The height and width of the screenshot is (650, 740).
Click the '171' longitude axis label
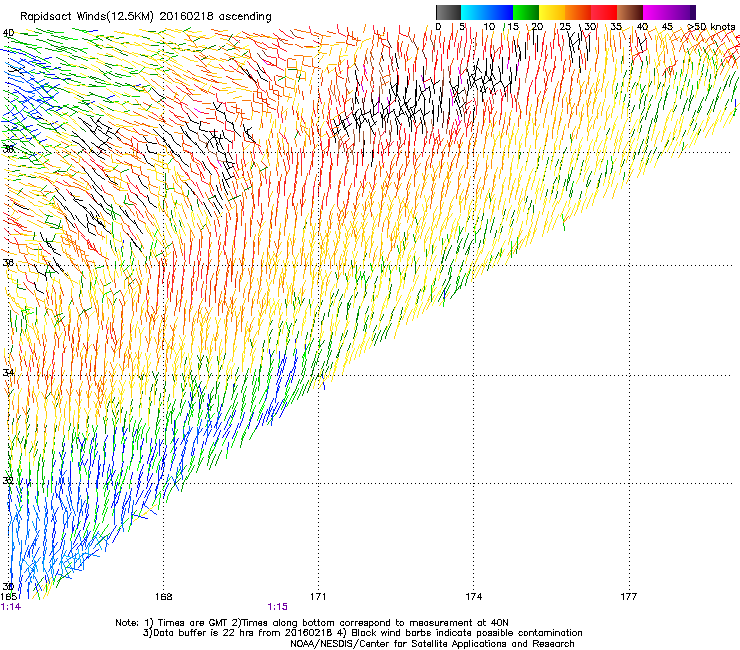pos(318,597)
